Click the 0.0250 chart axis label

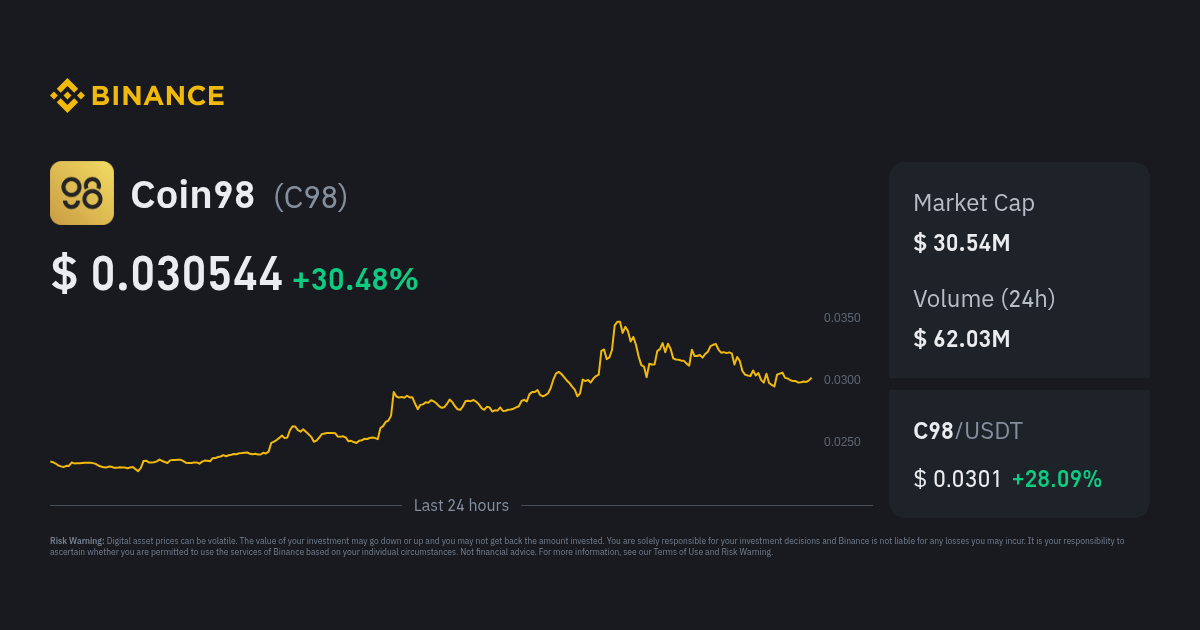842,442
